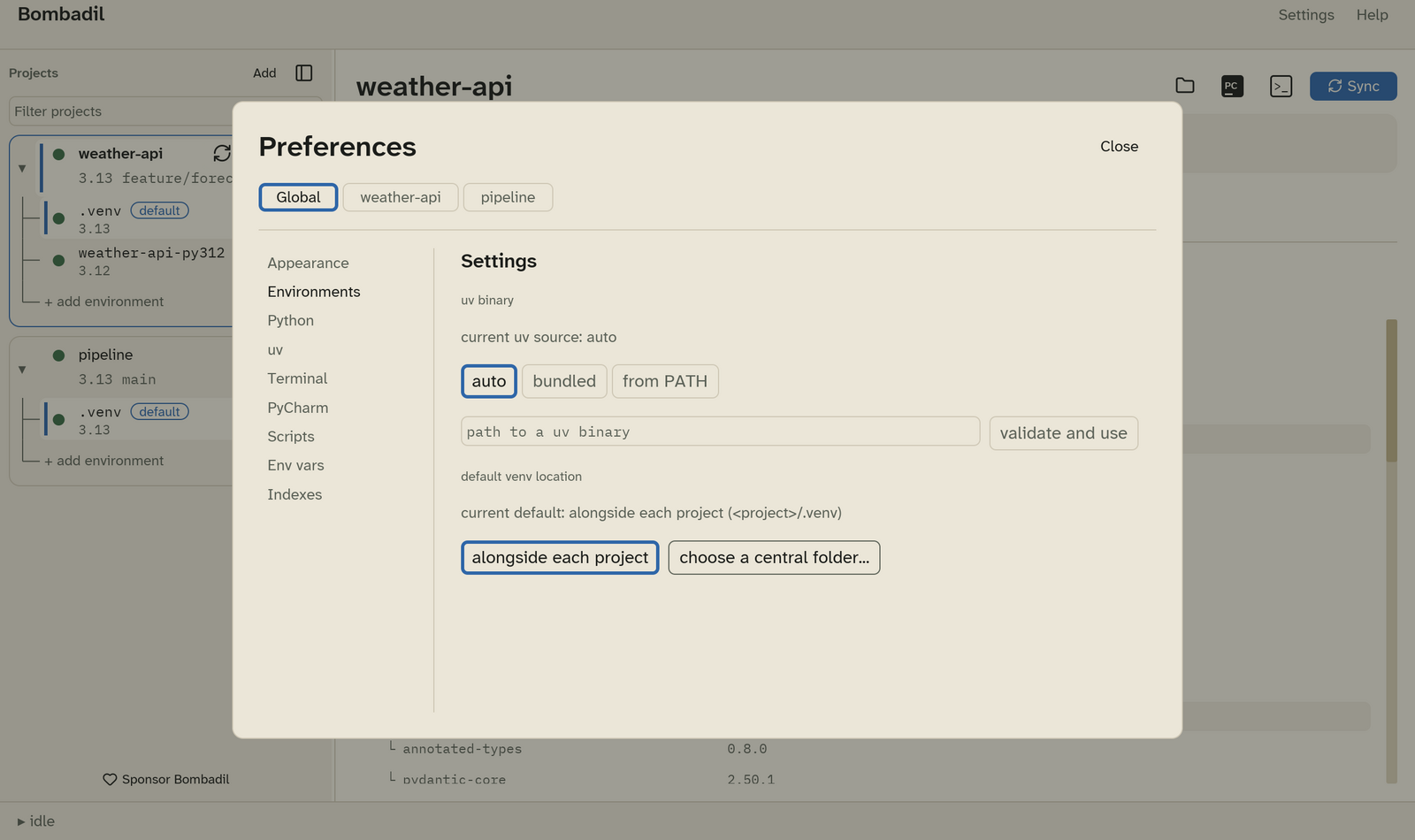Screen dimensions: 1415x840
Task: Click the heart Sponsor Bombadil link
Action: (x=166, y=779)
